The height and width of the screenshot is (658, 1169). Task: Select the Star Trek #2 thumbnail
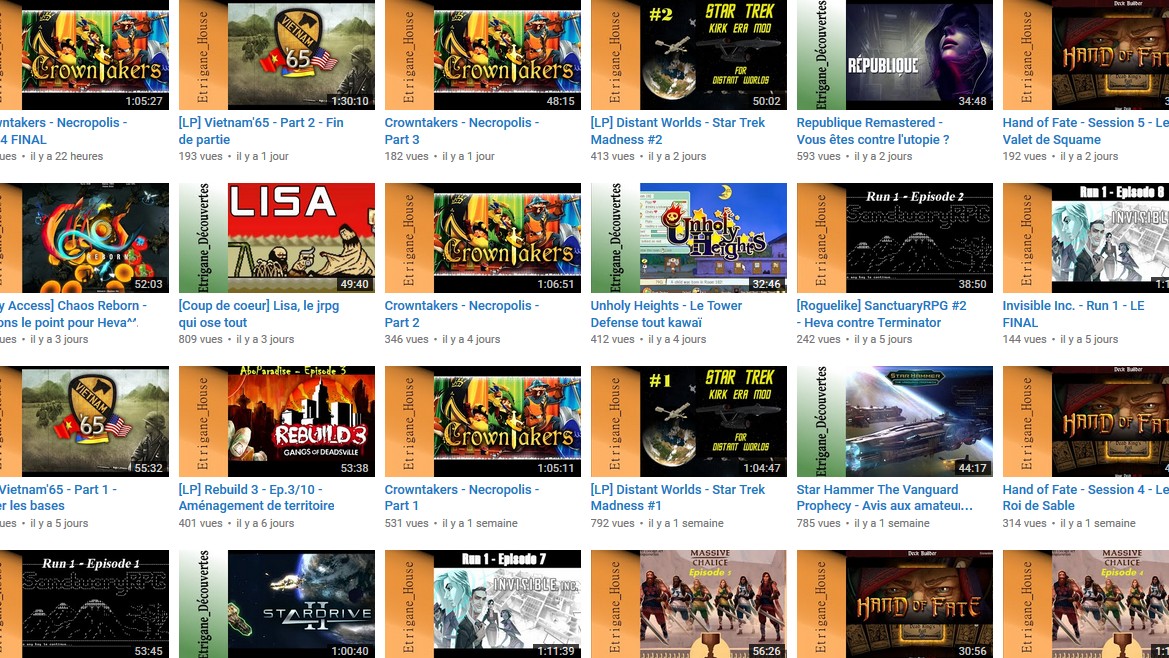(688, 55)
